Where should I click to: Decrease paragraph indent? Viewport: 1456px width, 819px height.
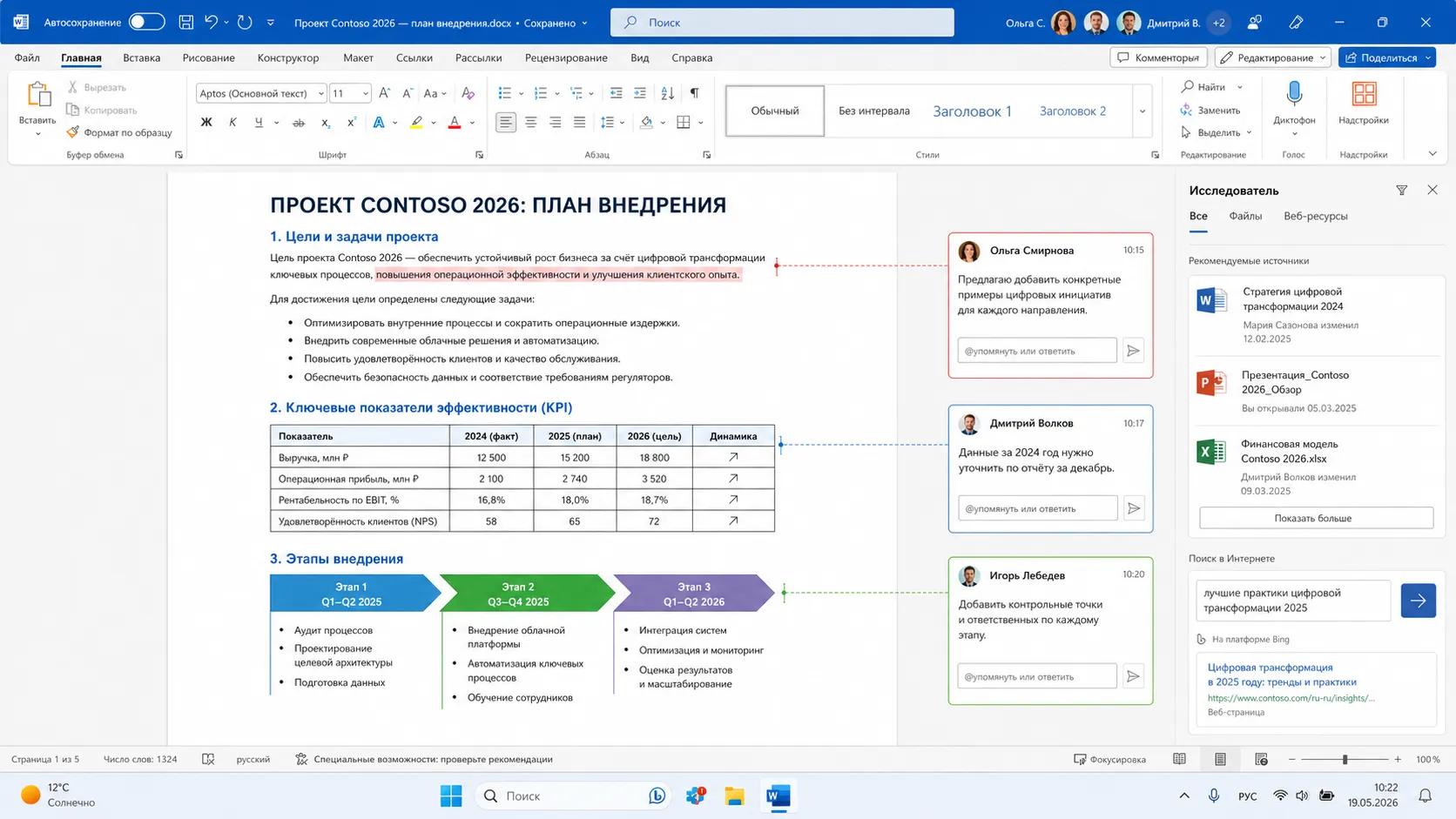pyautogui.click(x=616, y=93)
